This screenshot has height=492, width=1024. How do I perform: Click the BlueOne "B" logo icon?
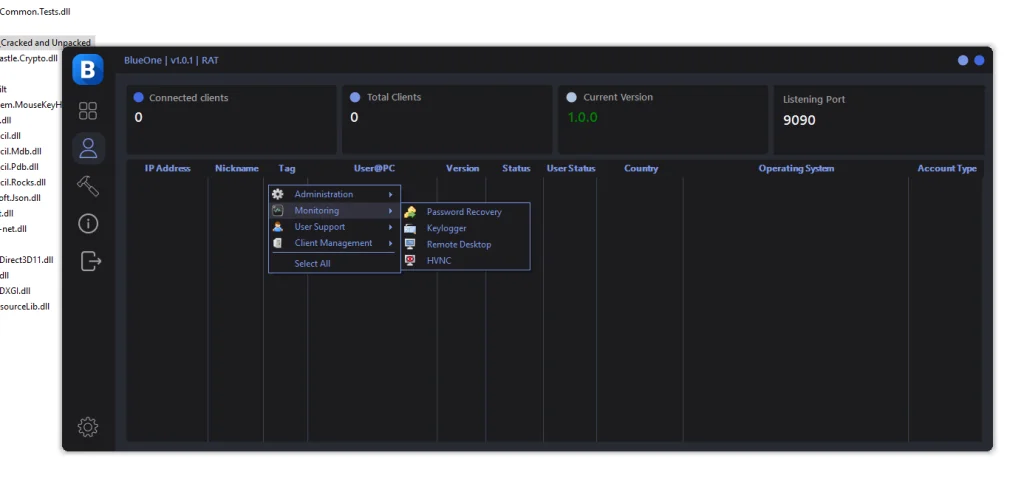point(88,70)
